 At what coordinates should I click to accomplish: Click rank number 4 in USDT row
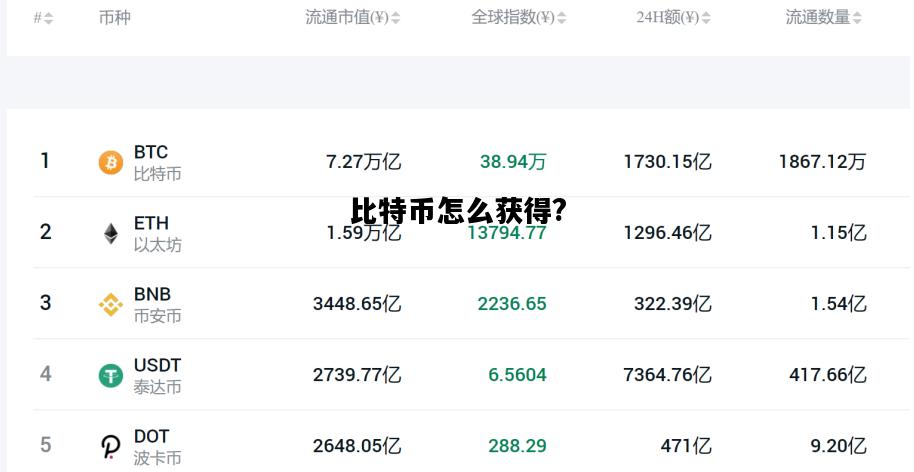click(x=45, y=374)
